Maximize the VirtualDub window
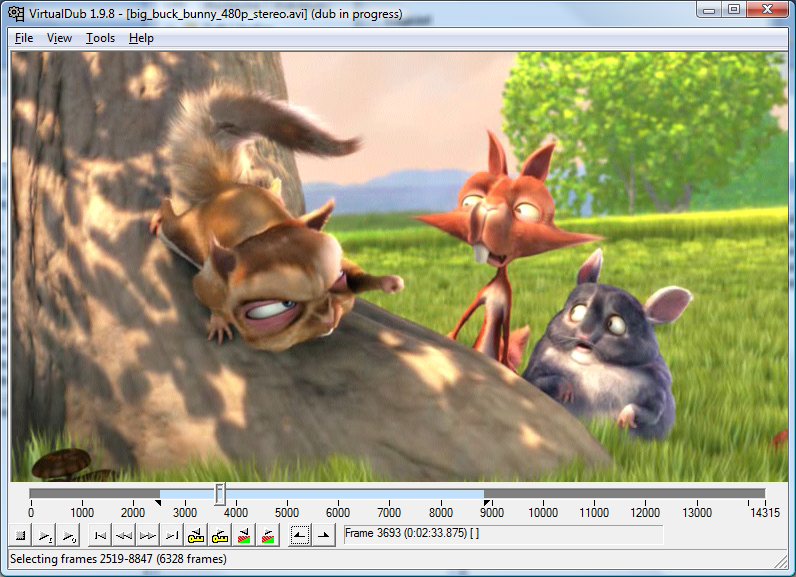 734,10
